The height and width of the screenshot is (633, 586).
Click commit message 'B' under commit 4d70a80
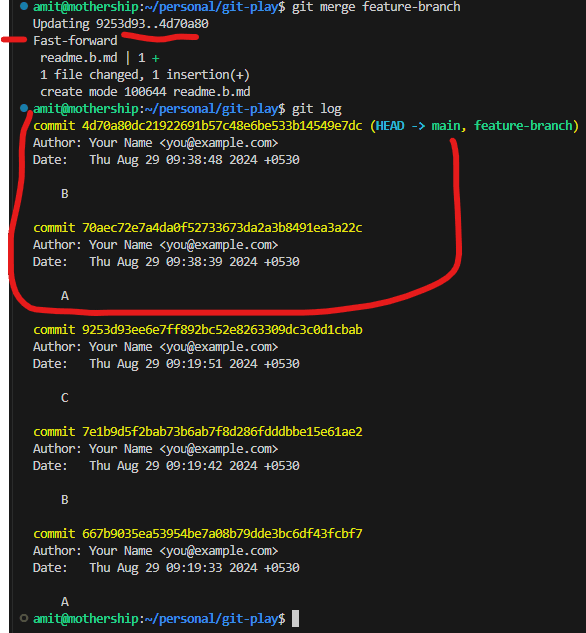tap(65, 194)
